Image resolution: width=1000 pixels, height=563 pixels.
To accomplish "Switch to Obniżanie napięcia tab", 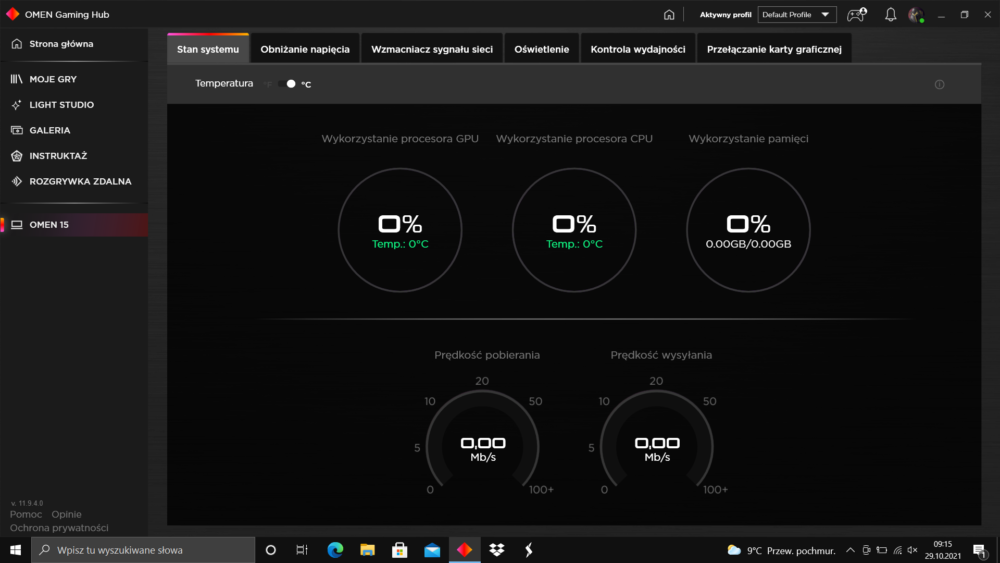I will (305, 49).
